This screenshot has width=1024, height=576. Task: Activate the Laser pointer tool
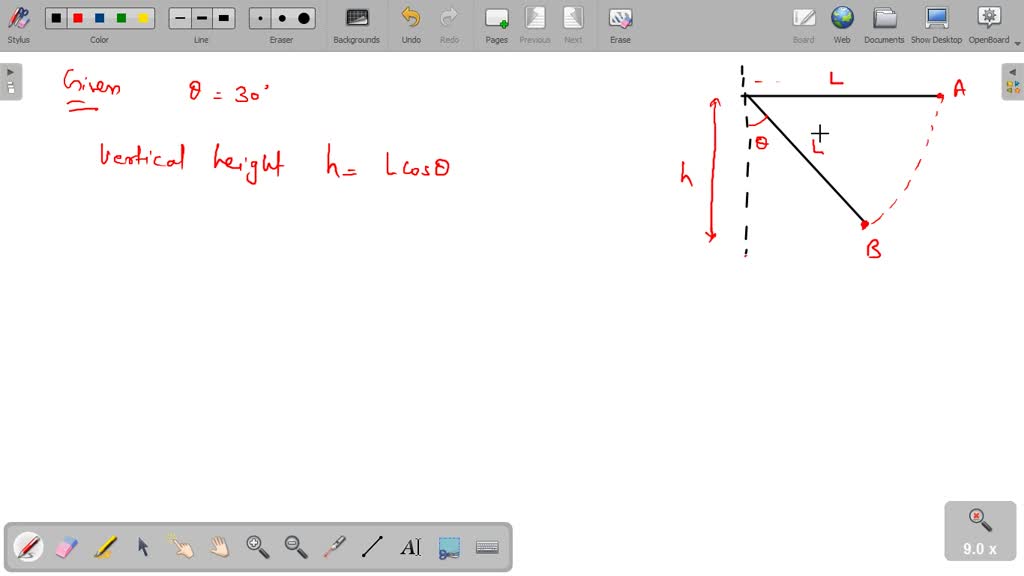334,547
